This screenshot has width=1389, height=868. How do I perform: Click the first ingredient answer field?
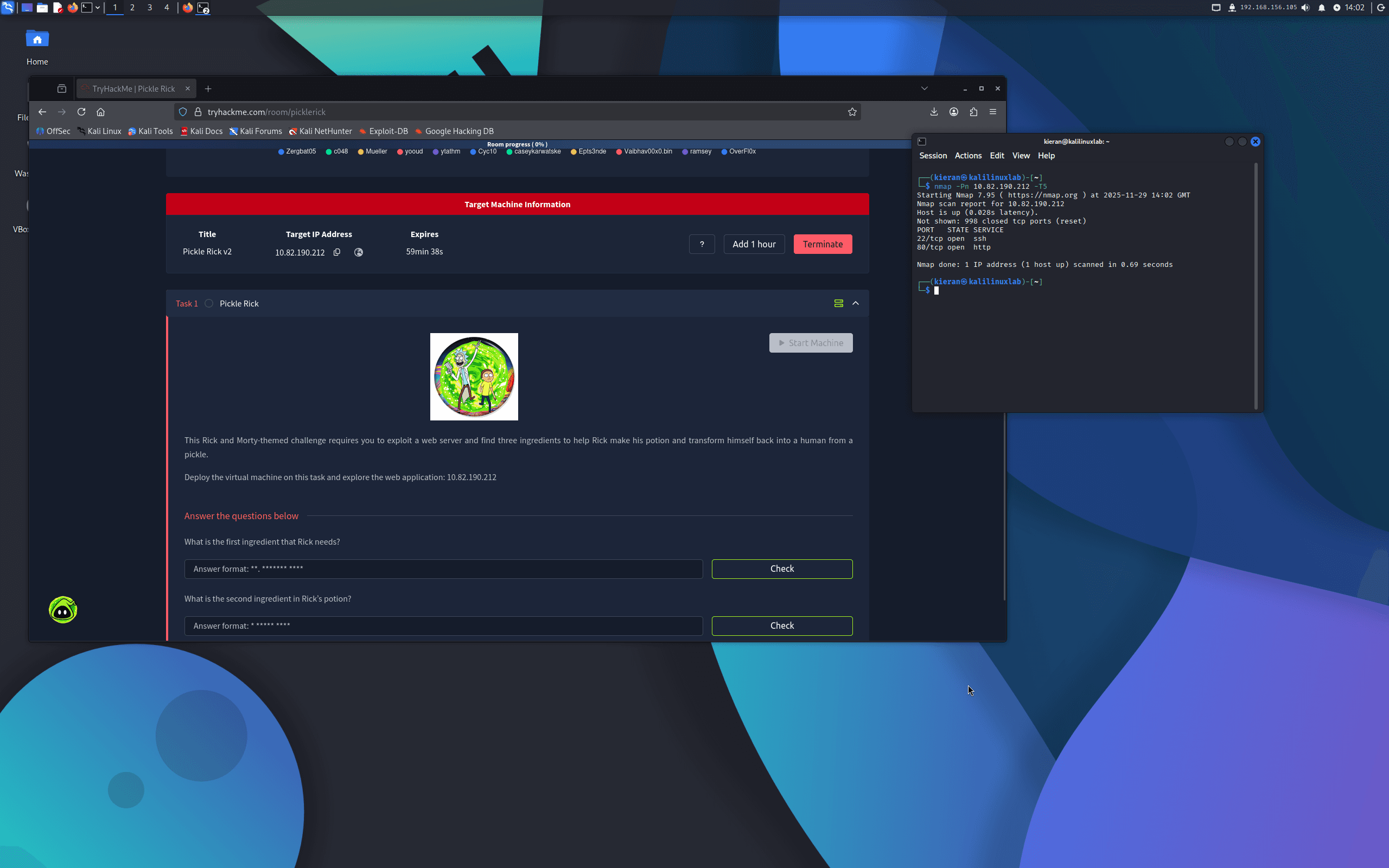[443, 569]
